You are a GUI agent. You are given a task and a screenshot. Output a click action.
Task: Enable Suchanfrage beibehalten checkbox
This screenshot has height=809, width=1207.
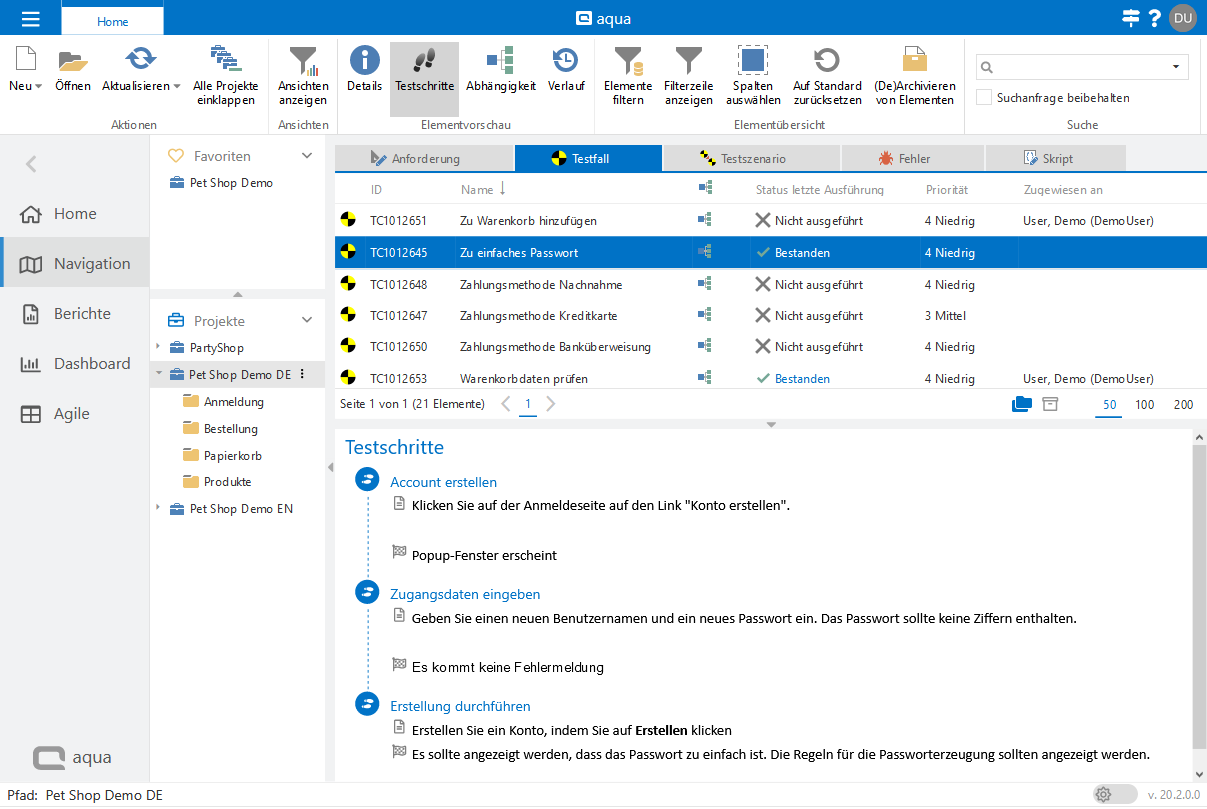(985, 98)
